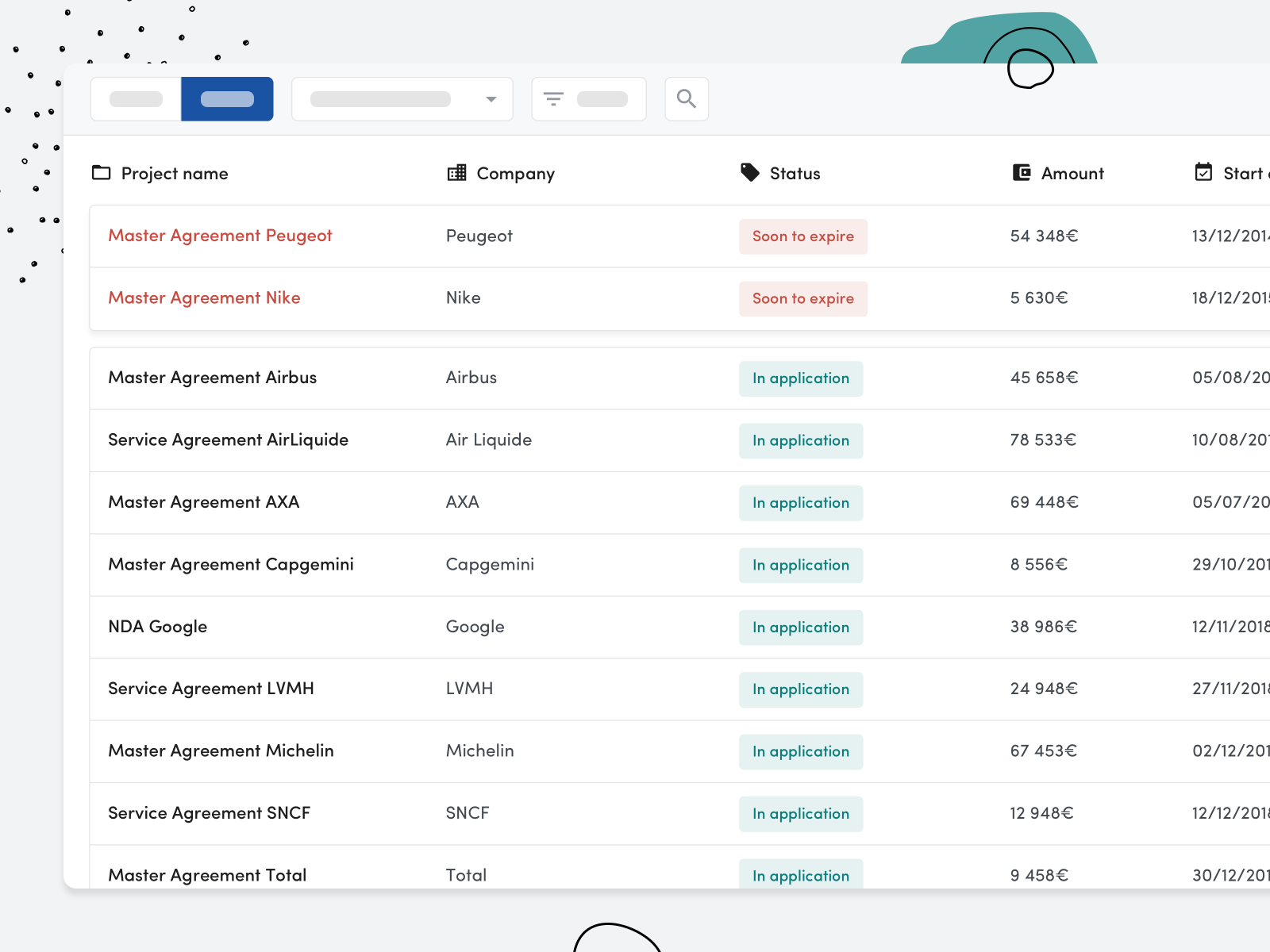Click In application badge for Airbus
Viewport: 1270px width, 952px height.
[801, 379]
